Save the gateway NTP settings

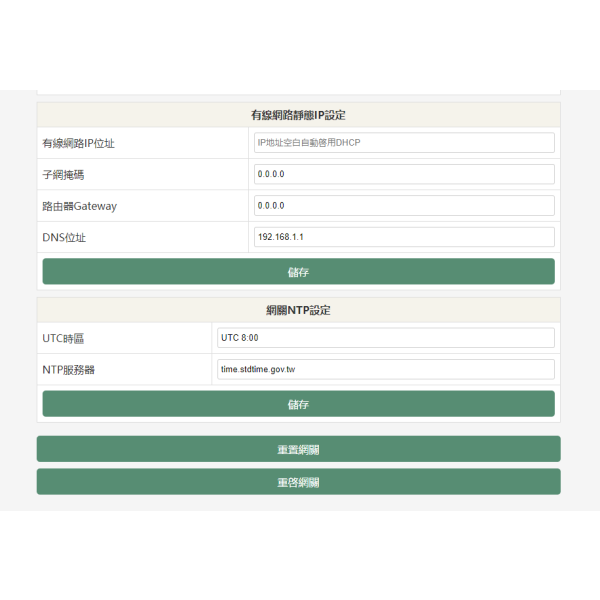(298, 404)
